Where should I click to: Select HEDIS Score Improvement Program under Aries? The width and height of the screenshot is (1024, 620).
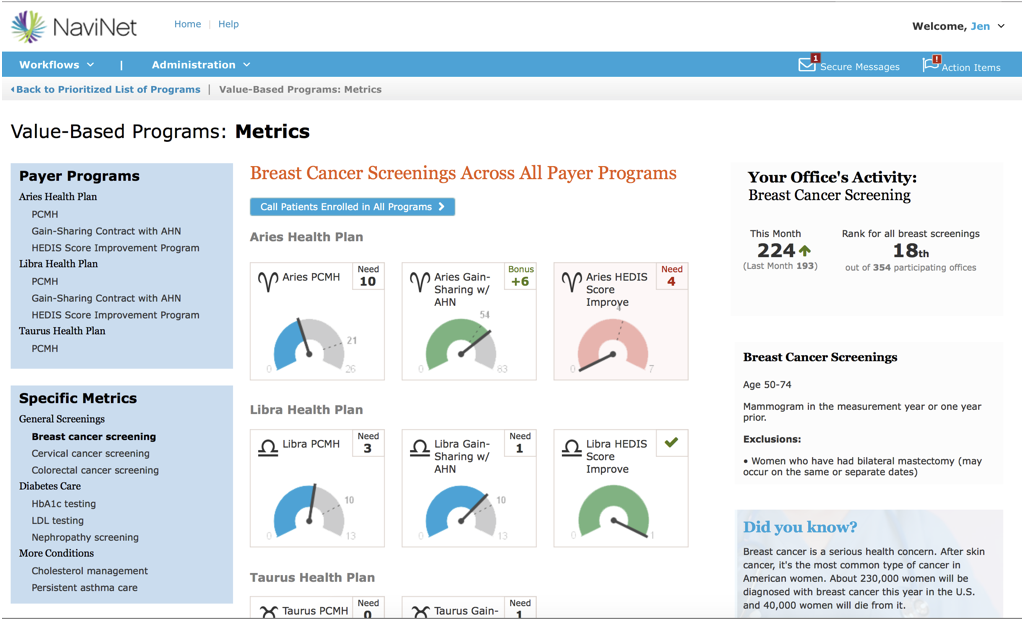[116, 248]
